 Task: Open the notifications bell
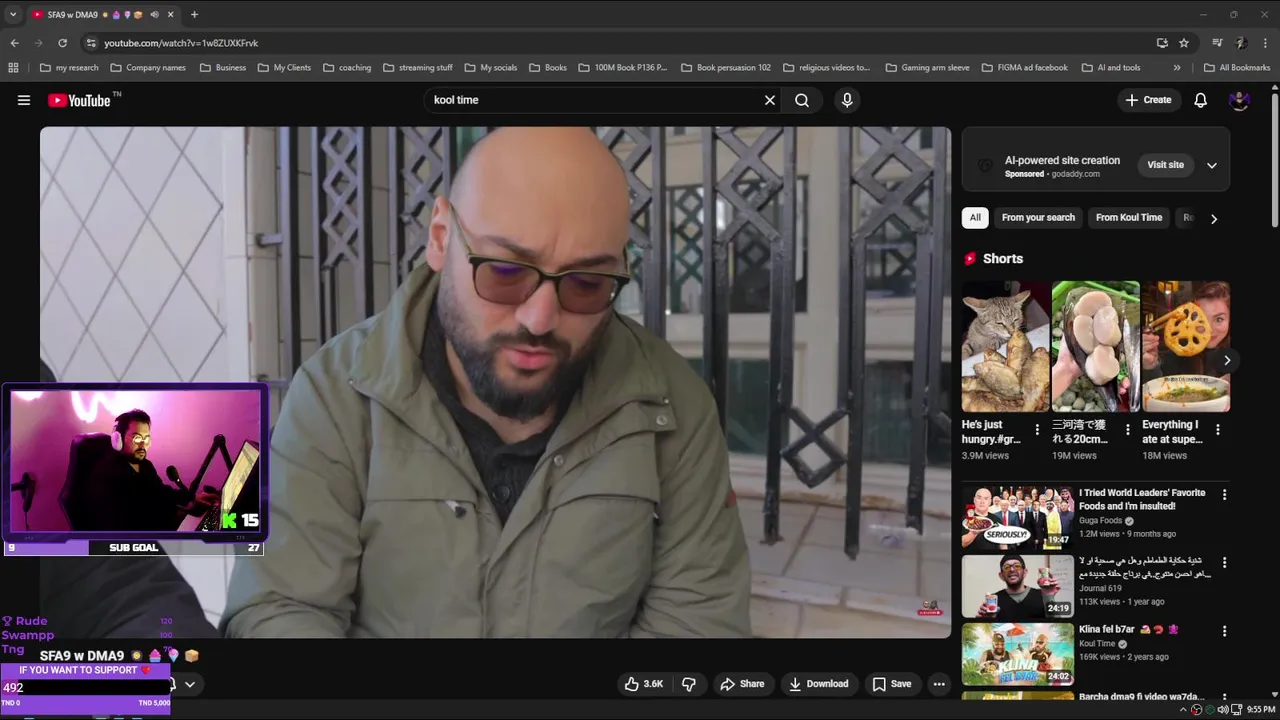pos(1201,100)
